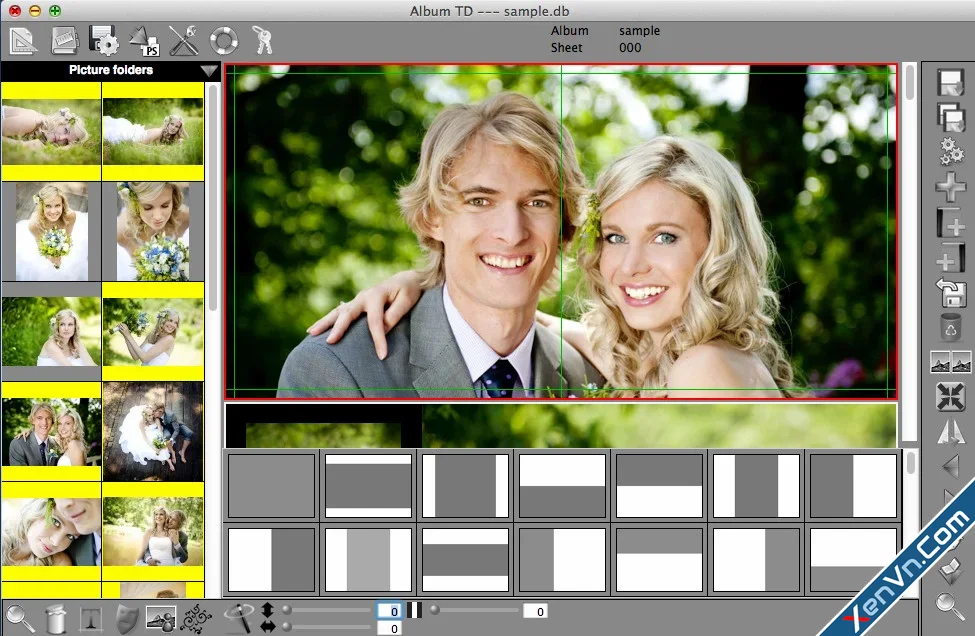Click the export to PS icon
This screenshot has width=975, height=636.
tap(144, 41)
